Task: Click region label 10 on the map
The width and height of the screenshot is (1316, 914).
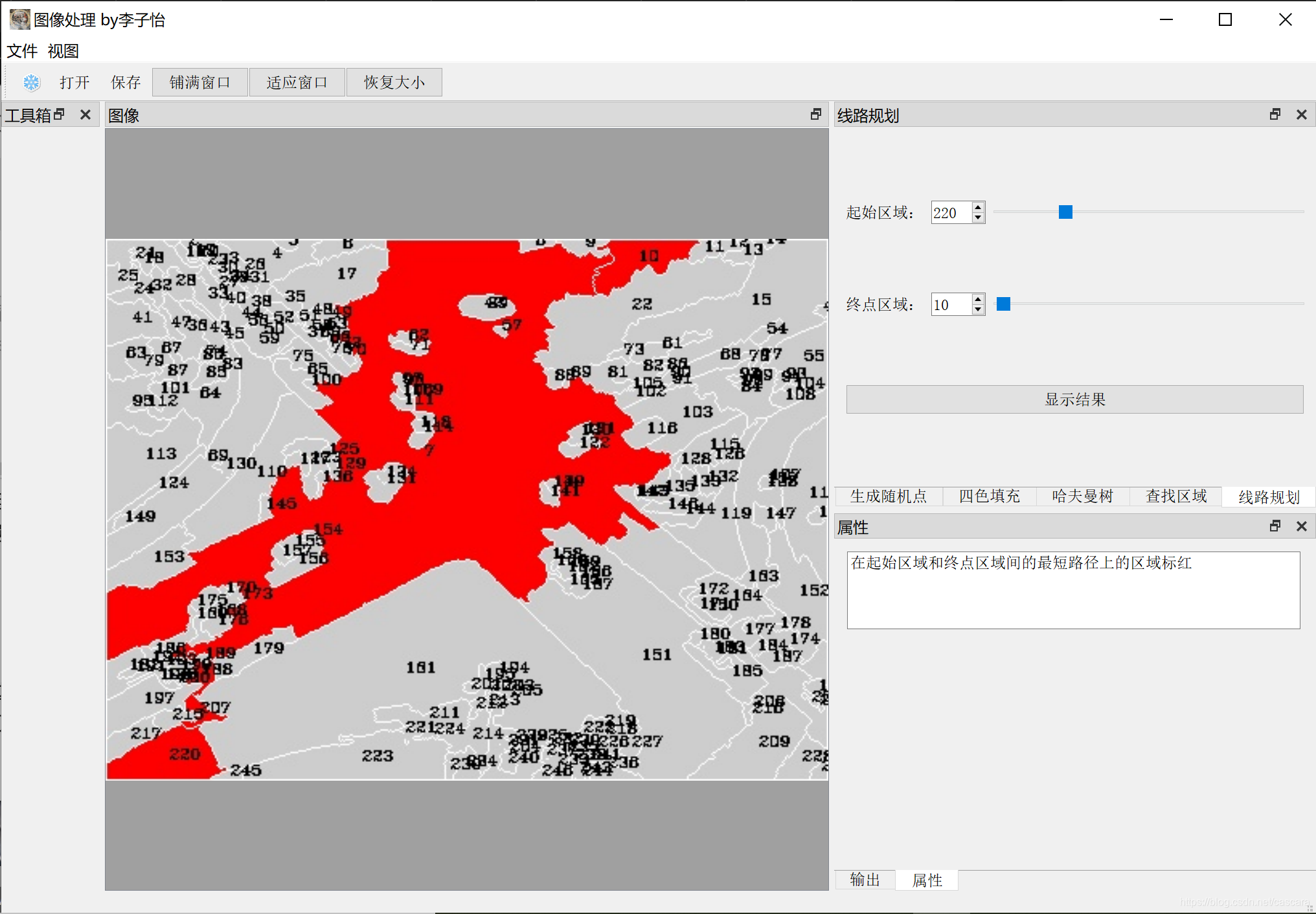Action: tap(649, 256)
